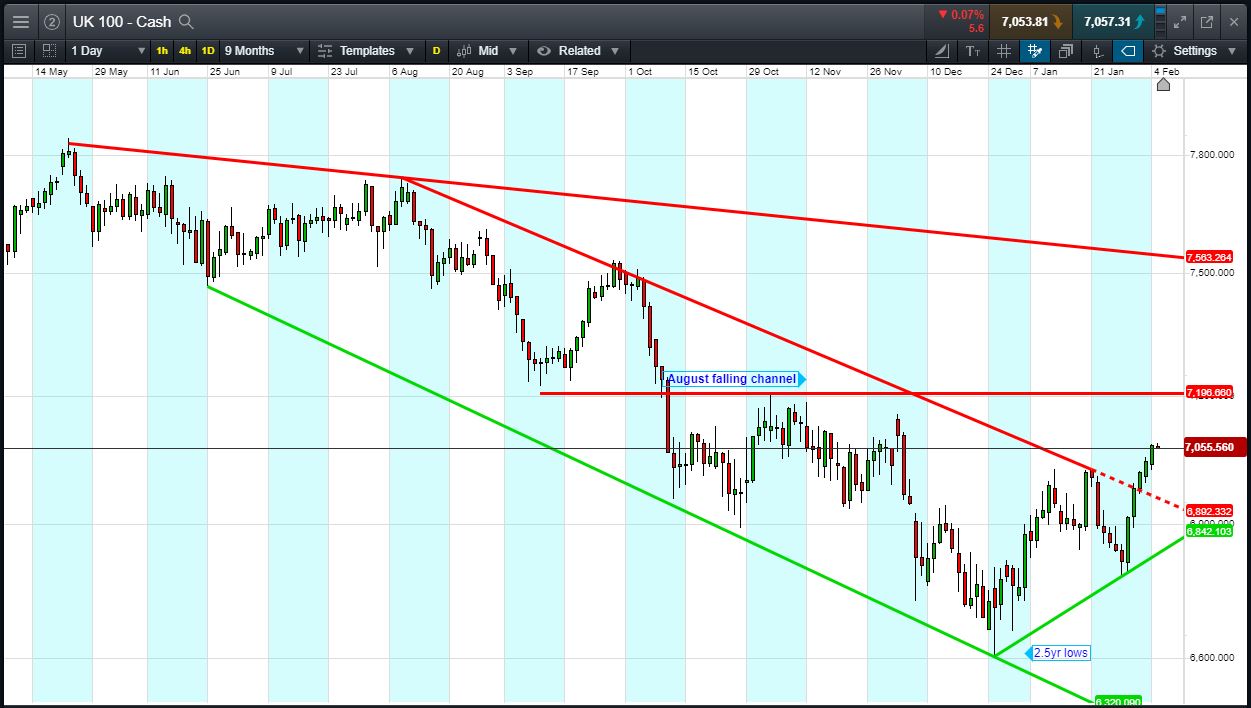Click the 14 May date axis label
Viewport: 1251px width, 708px height.
click(x=51, y=72)
